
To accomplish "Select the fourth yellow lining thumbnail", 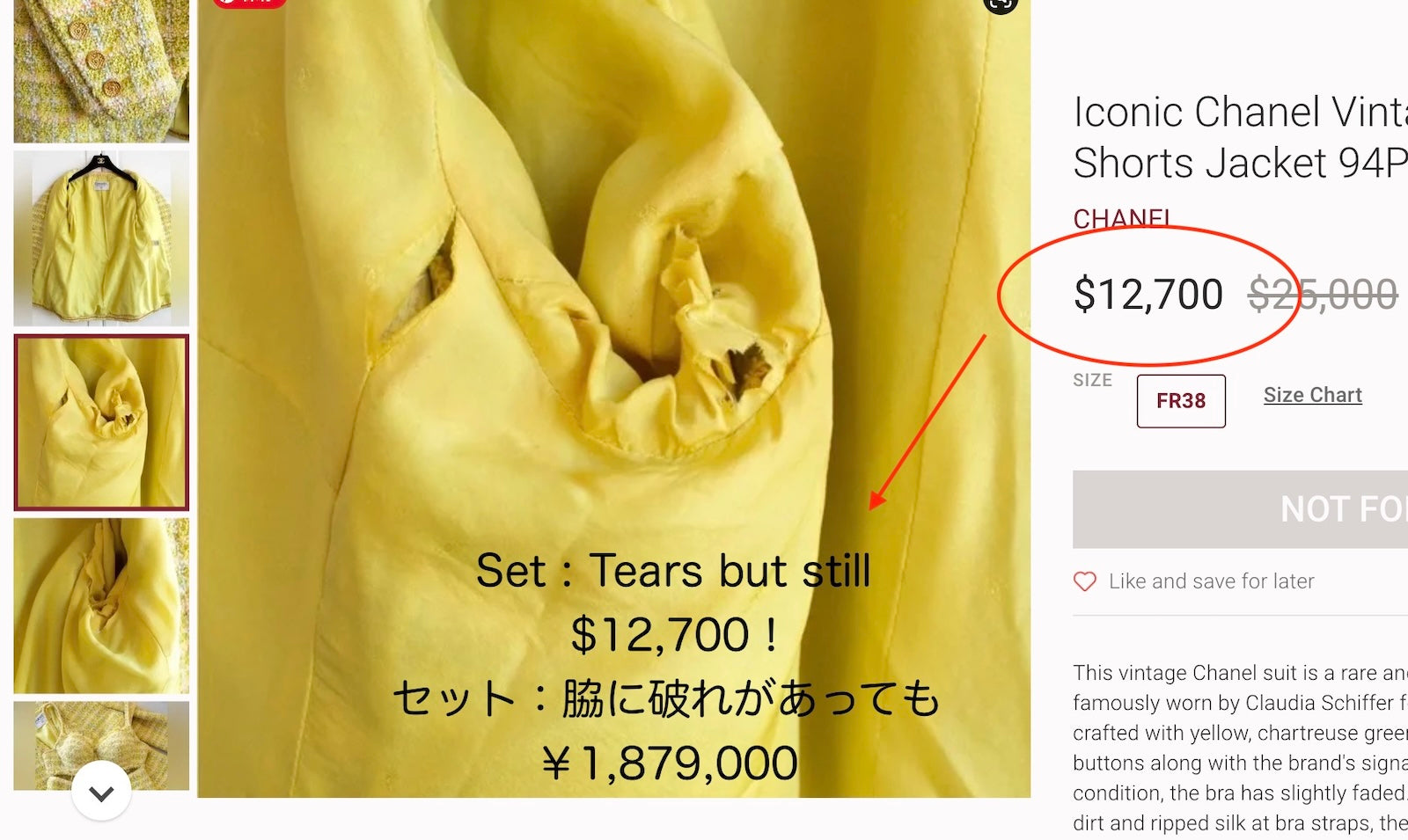I will pos(101,606).
